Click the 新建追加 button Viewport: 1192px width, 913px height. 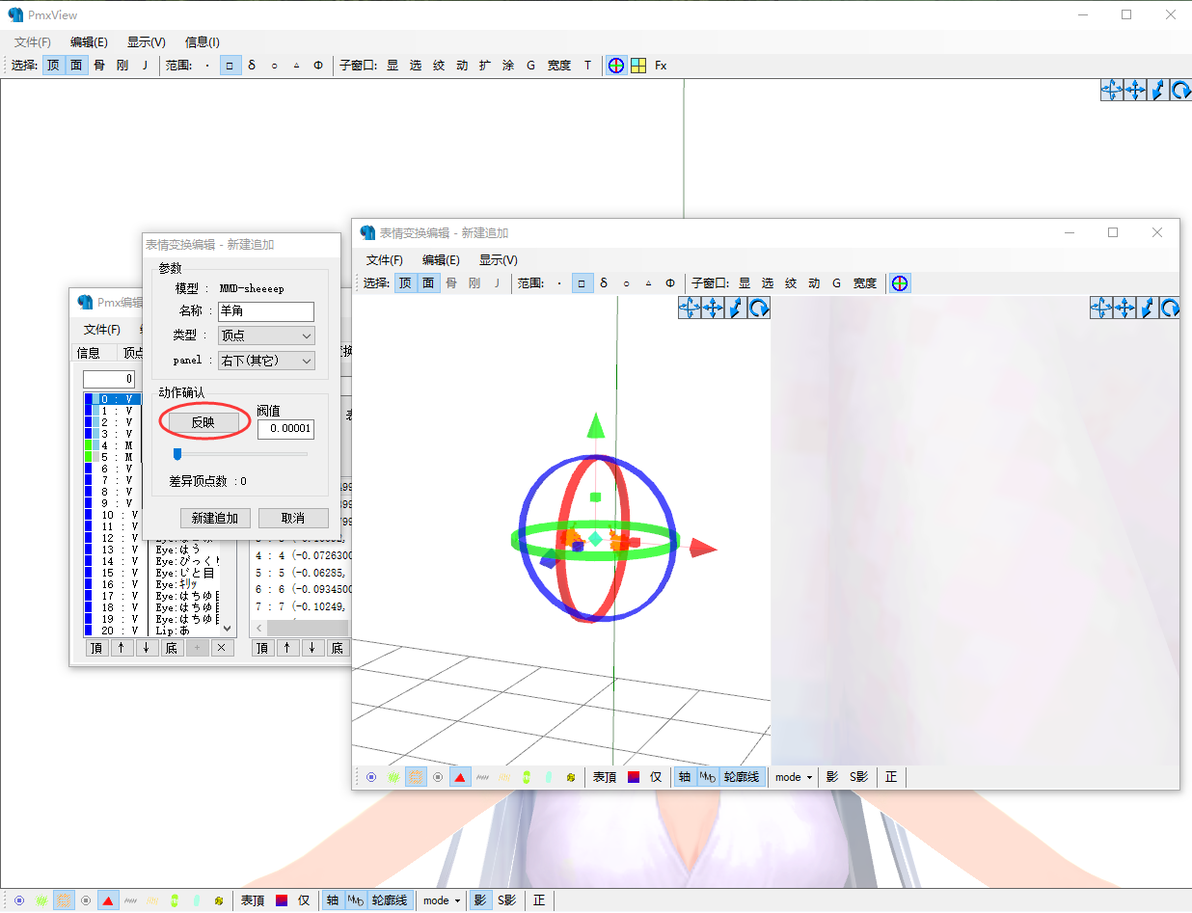(215, 518)
